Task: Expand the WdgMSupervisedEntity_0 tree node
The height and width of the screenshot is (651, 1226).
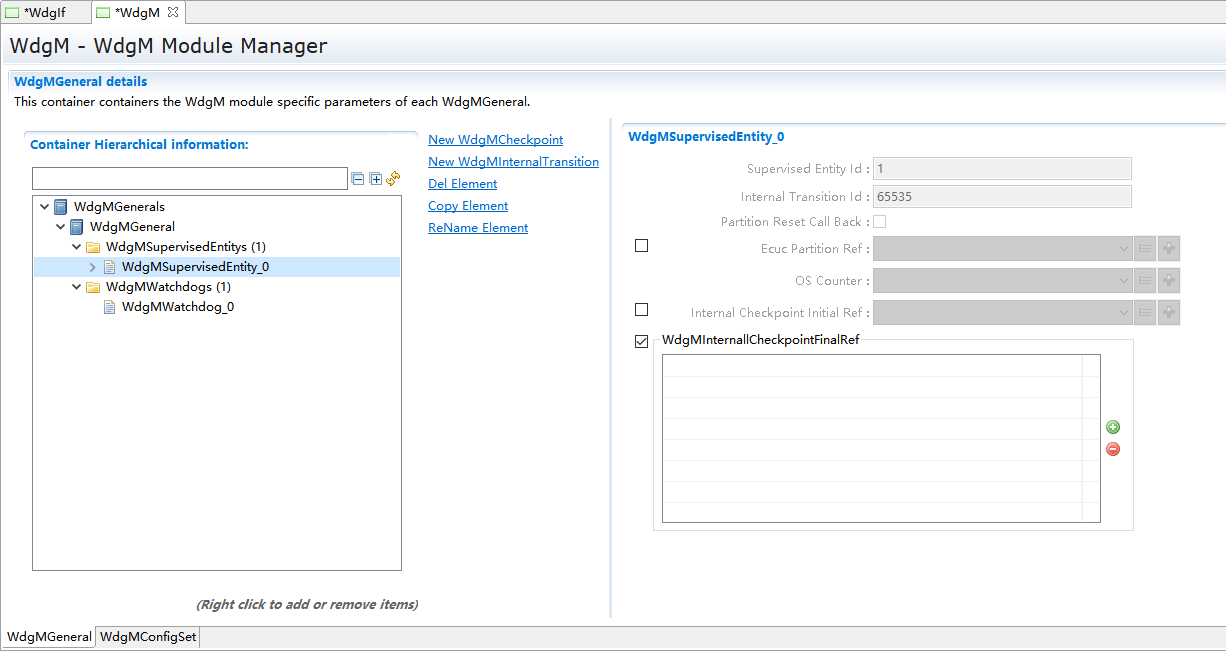Action: point(93,267)
